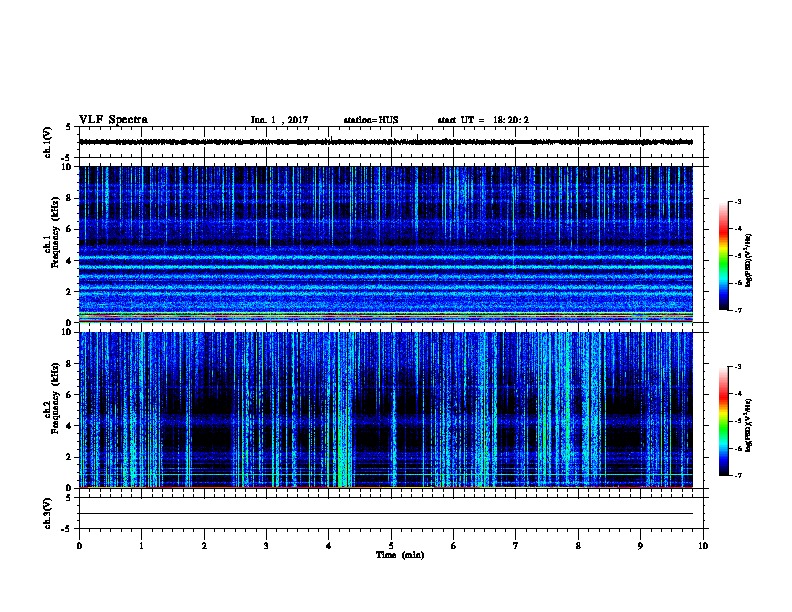Click the ch.1 PSD color bar

(x=724, y=256)
